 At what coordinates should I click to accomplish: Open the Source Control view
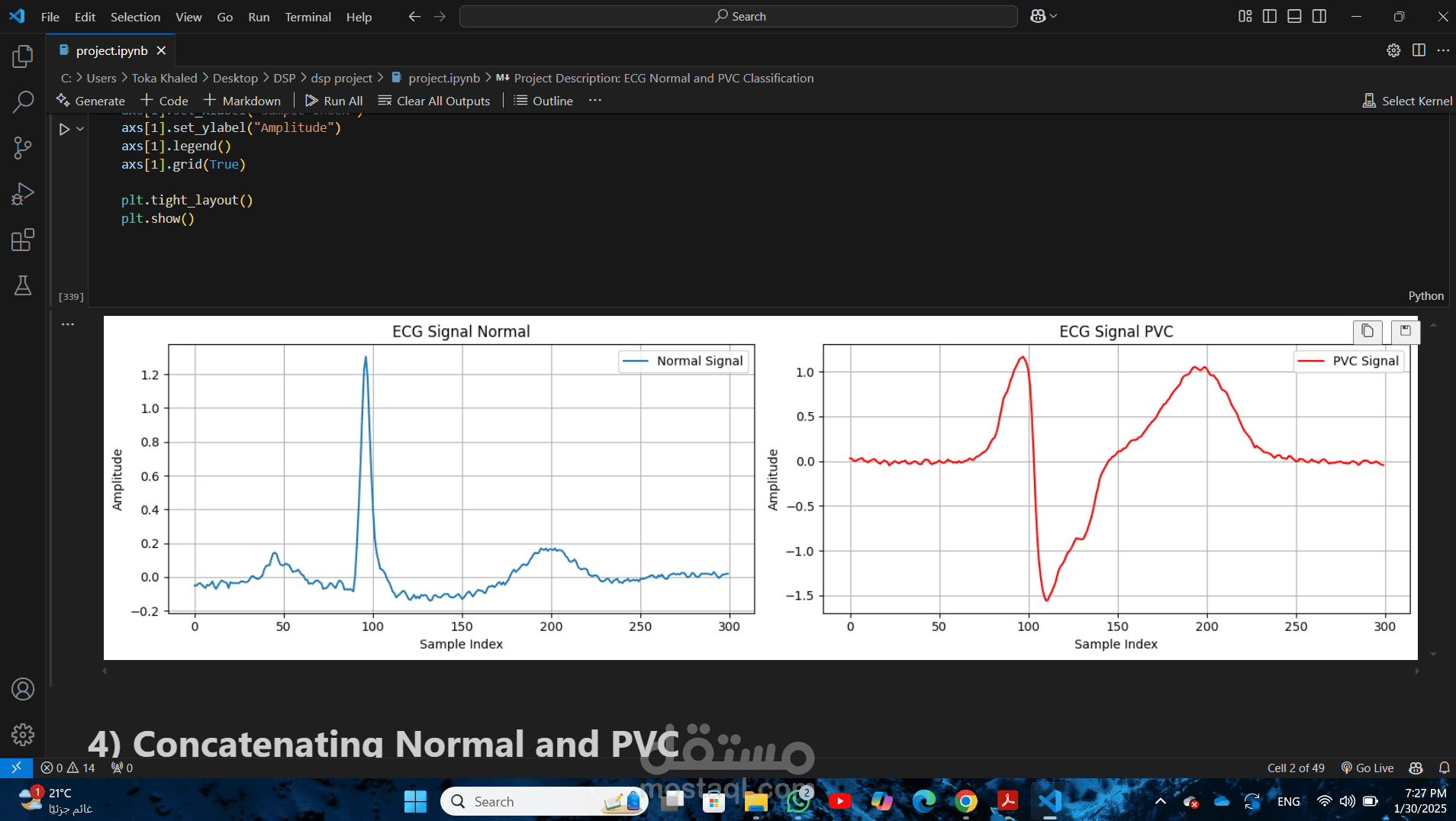[x=23, y=148]
